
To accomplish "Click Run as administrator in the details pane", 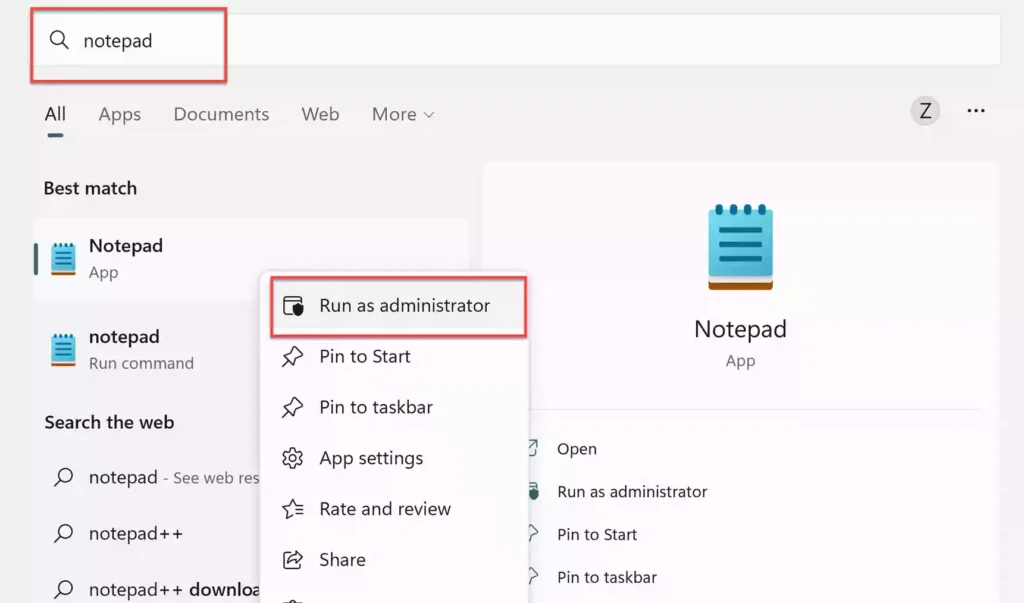I will pyautogui.click(x=632, y=491).
